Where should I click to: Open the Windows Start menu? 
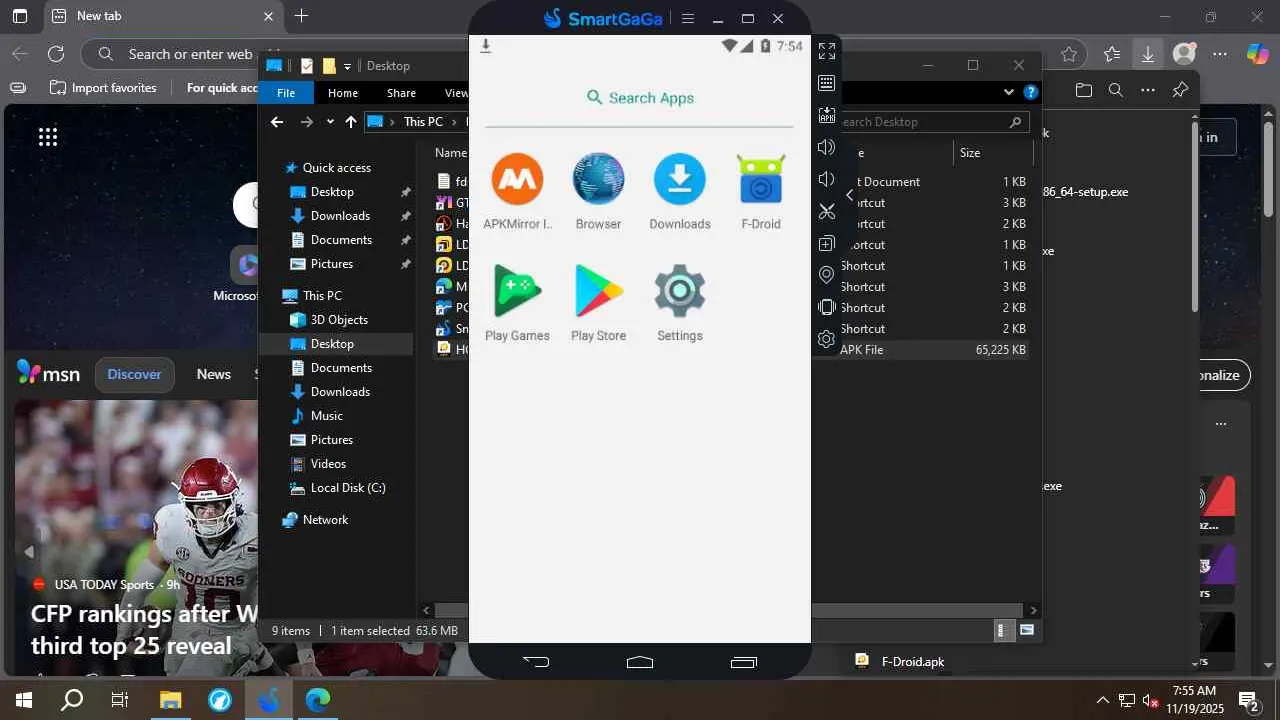24,700
